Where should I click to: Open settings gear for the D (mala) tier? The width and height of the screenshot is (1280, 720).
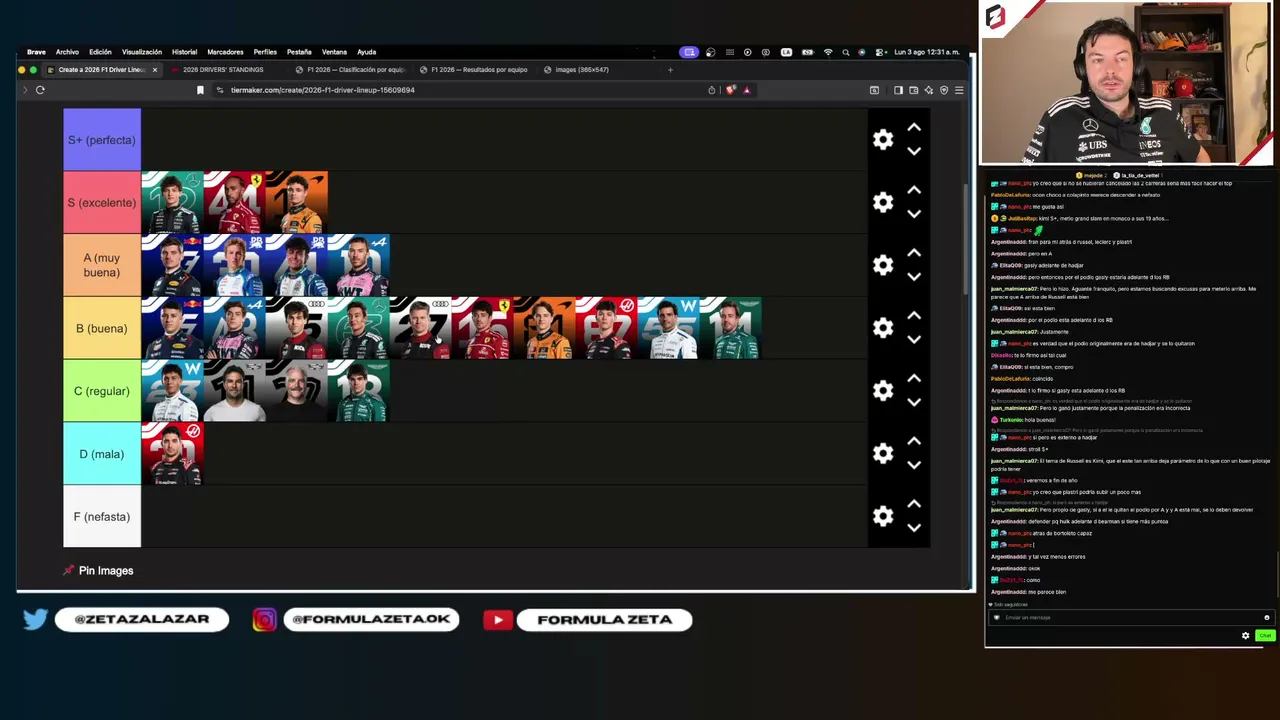point(883,454)
